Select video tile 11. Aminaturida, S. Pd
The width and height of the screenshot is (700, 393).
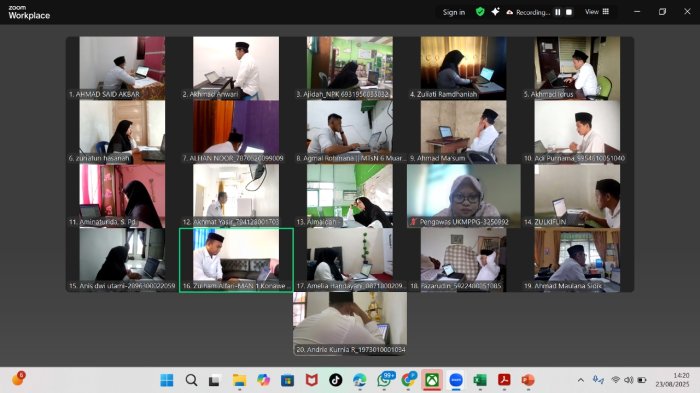pos(122,196)
